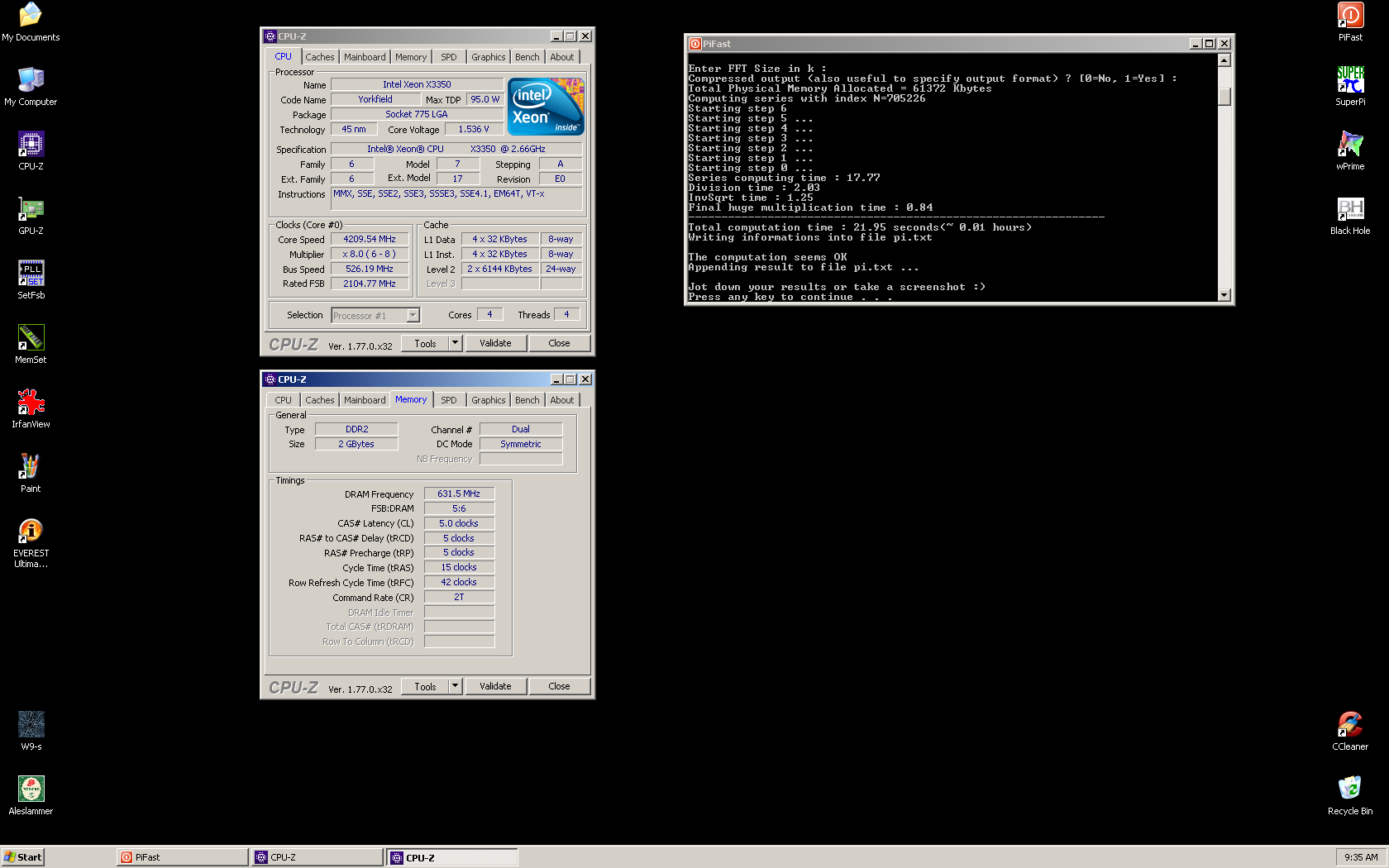Screen dimensions: 1389x868
Task: Click the DRAM Frequency 631.5 MHz value
Action: click(x=459, y=494)
